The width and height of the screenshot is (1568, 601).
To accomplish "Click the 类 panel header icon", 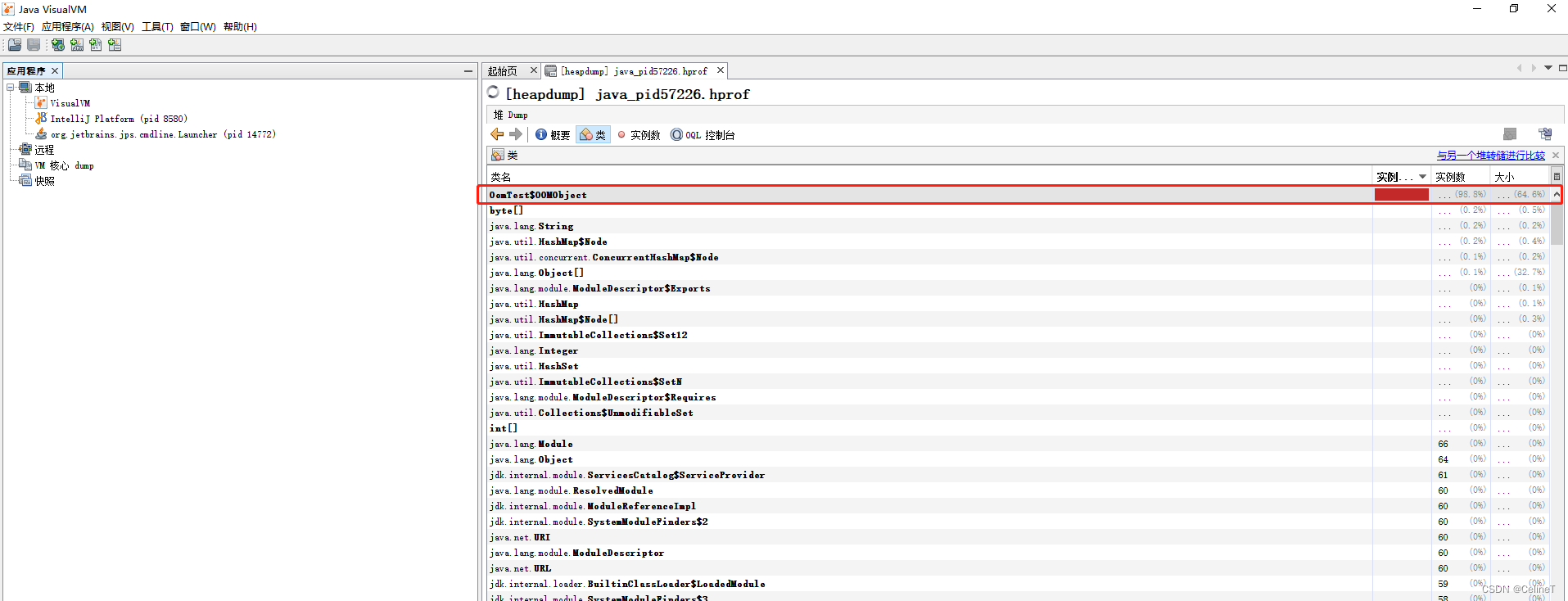I will (x=497, y=155).
